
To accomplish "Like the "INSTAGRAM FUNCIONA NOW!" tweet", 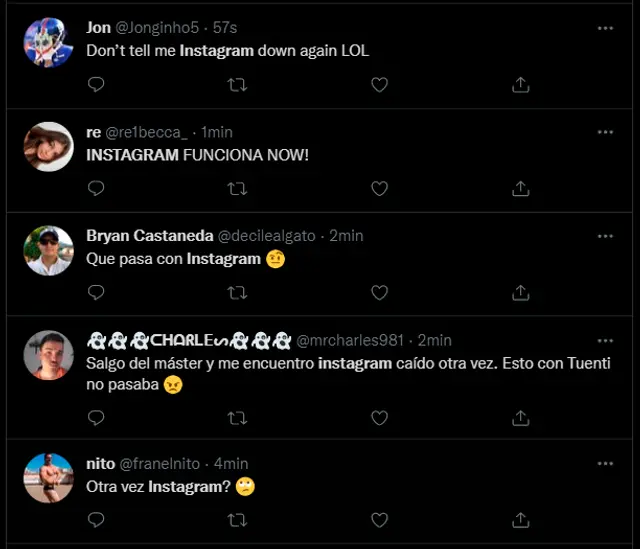I will [x=379, y=188].
